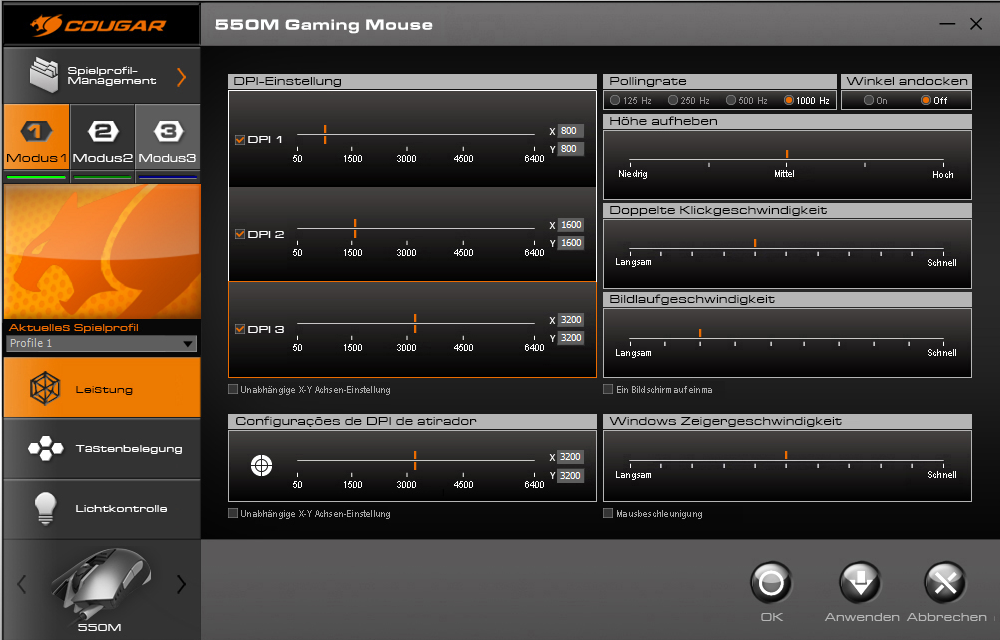Enable Mausbeschleunigung checkbox

coord(608,513)
